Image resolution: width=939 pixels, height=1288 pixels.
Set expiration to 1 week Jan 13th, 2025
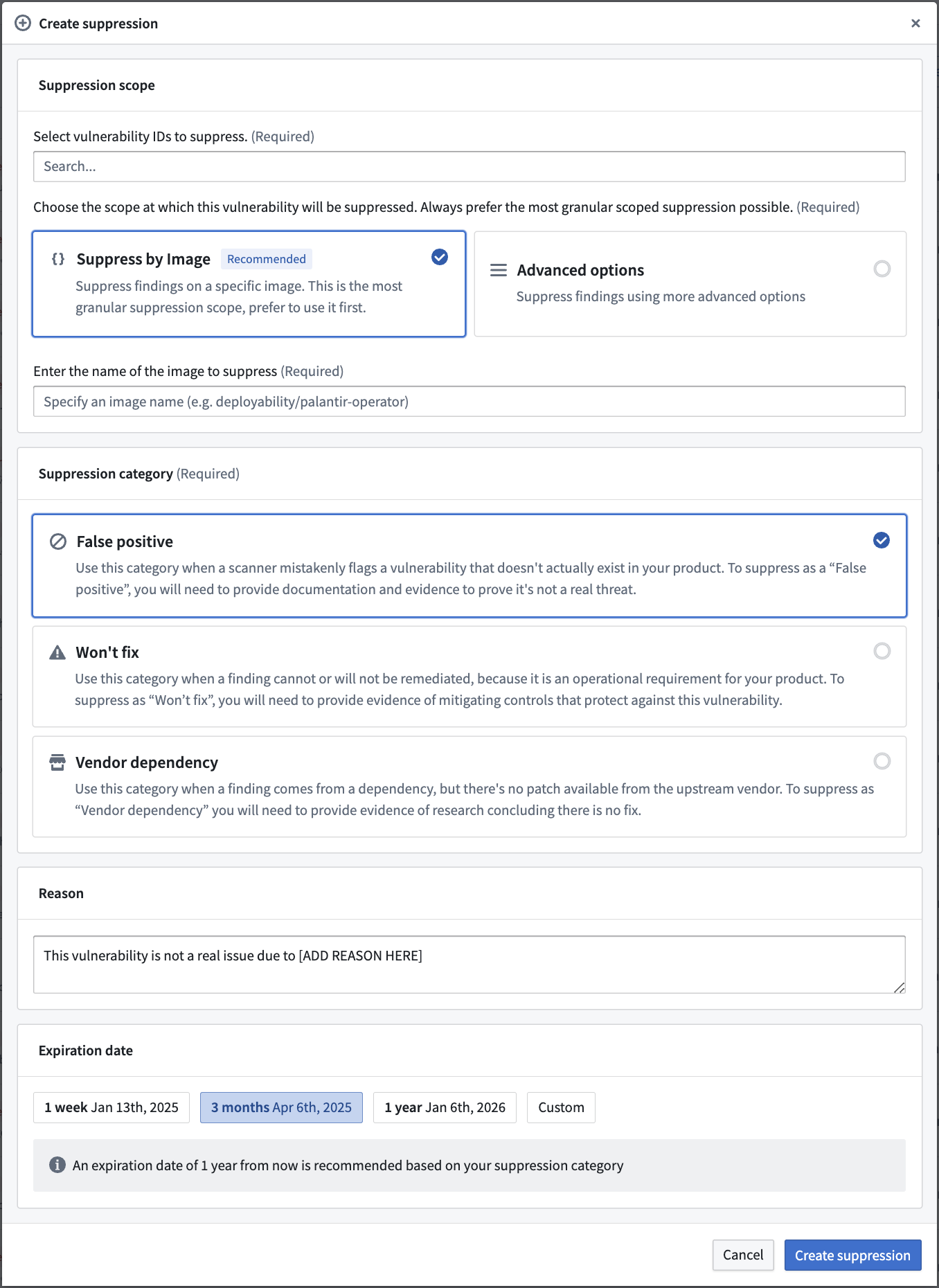tap(111, 1107)
